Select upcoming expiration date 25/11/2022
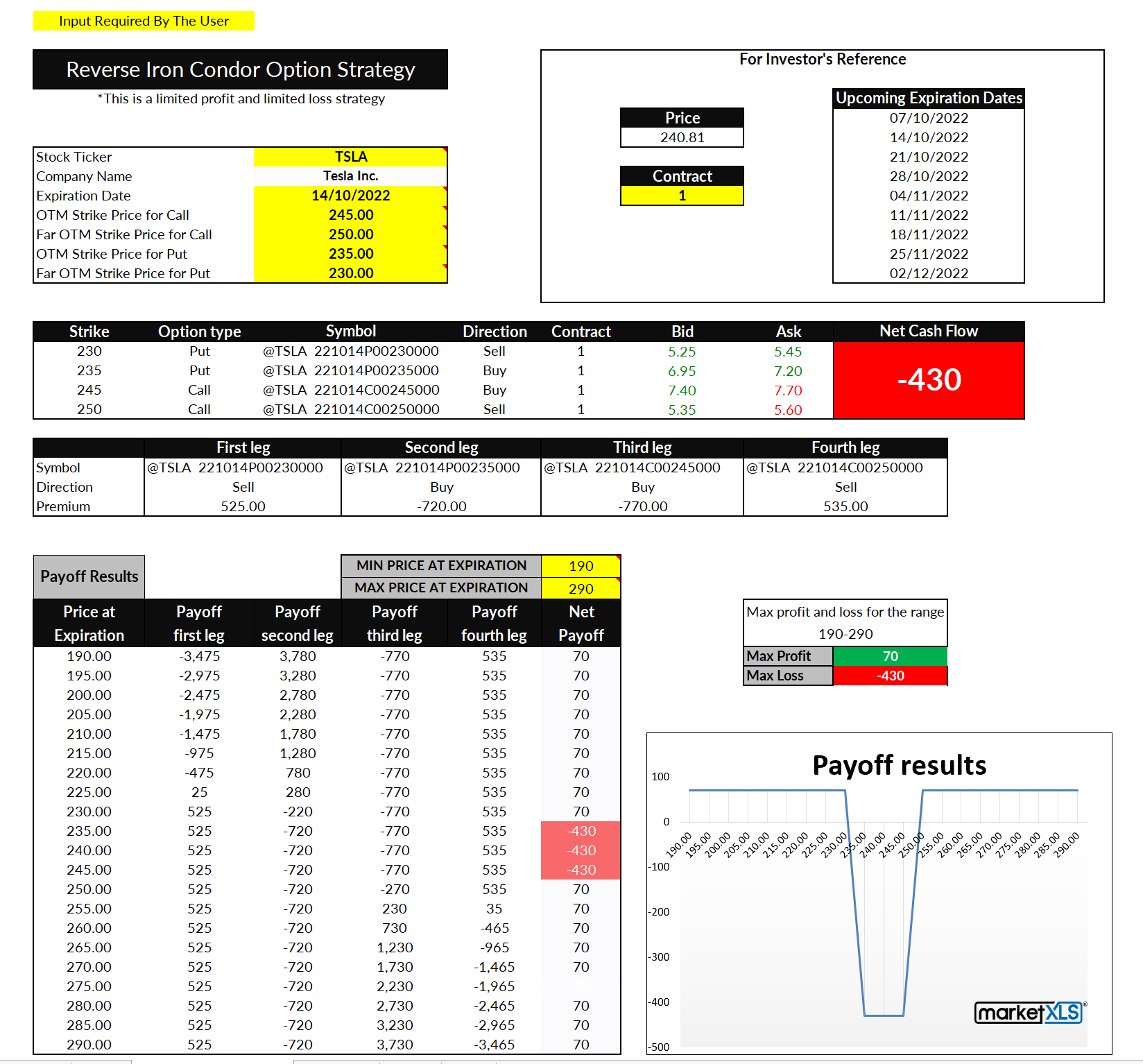This screenshot has height=1064, width=1143. tap(929, 254)
